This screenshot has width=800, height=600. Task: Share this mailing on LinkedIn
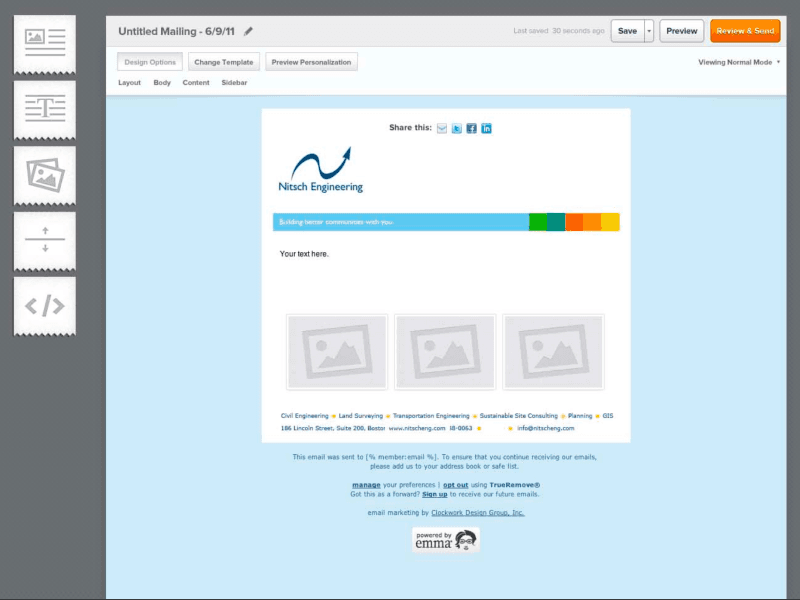(x=486, y=128)
